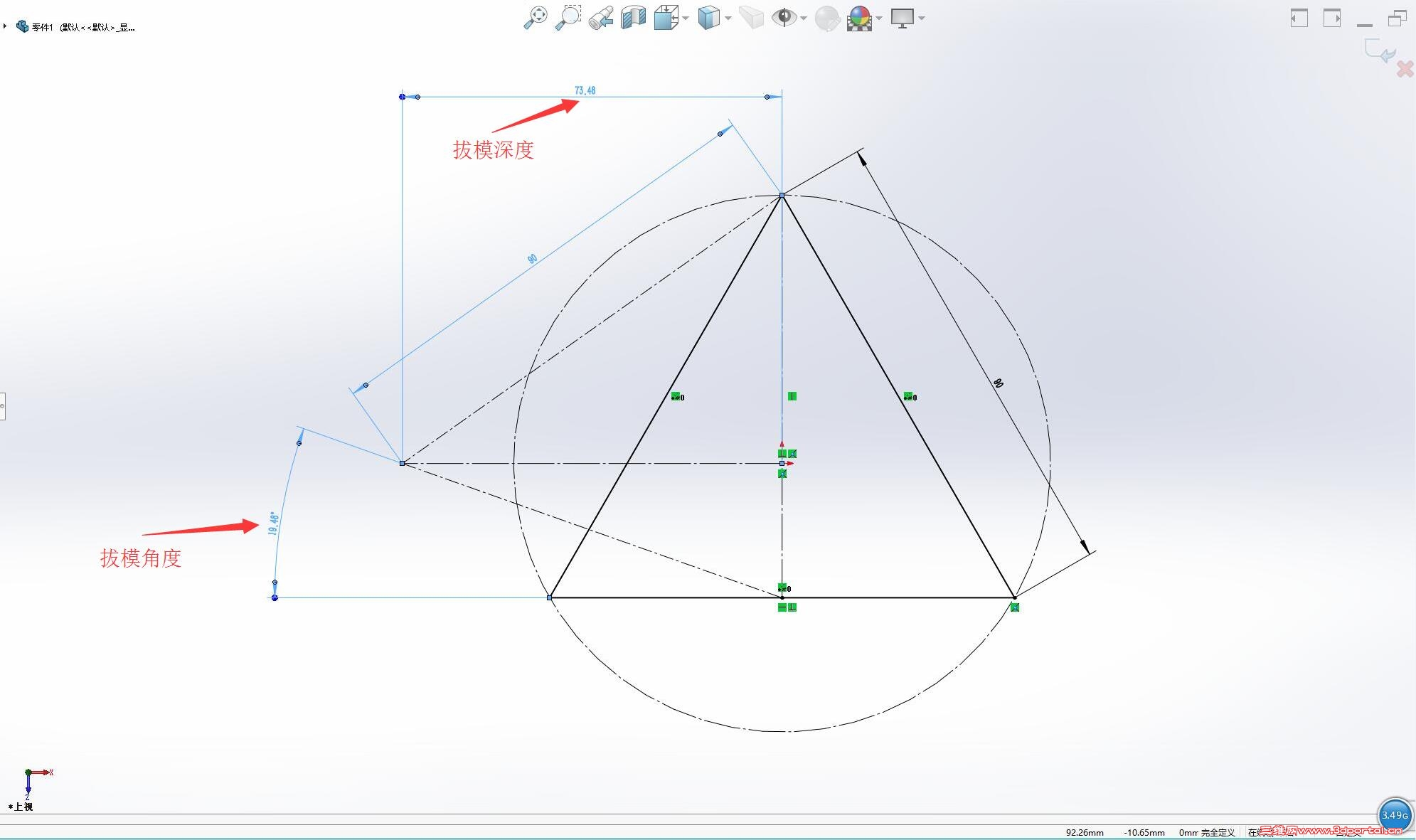Select the Zoom to Area tool
Image resolution: width=1416 pixels, height=840 pixels.
(x=568, y=17)
